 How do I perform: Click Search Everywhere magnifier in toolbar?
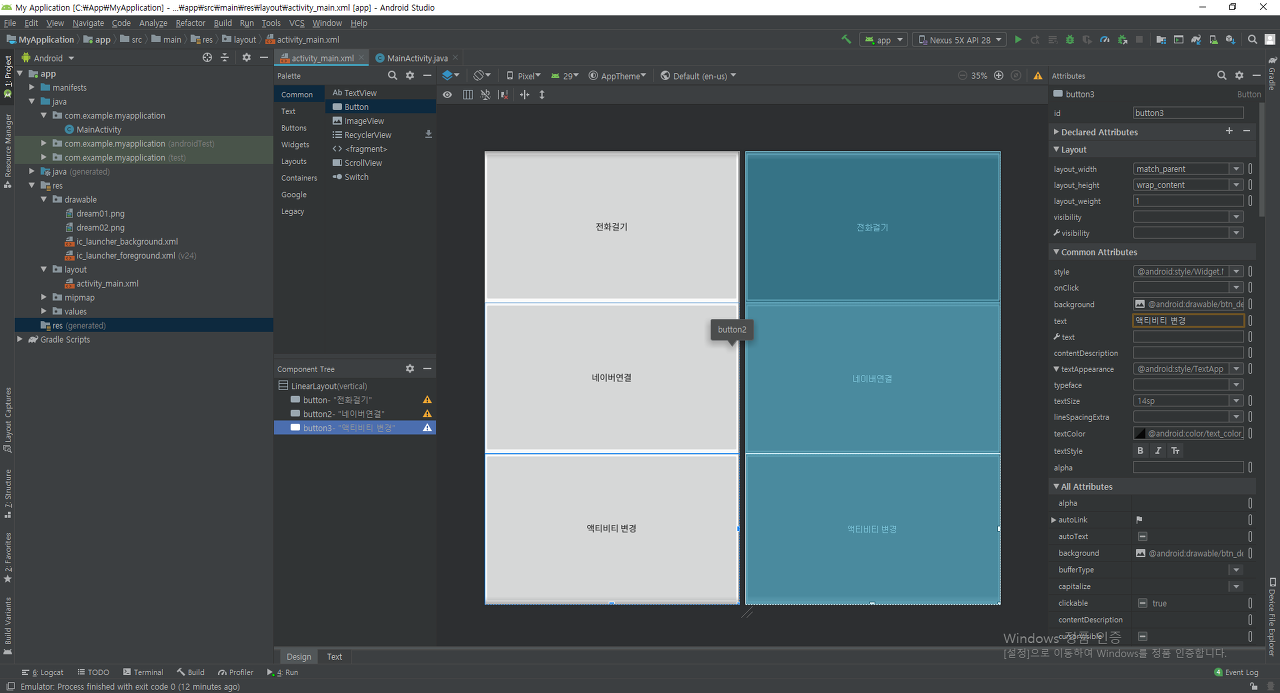pyautogui.click(x=1252, y=40)
